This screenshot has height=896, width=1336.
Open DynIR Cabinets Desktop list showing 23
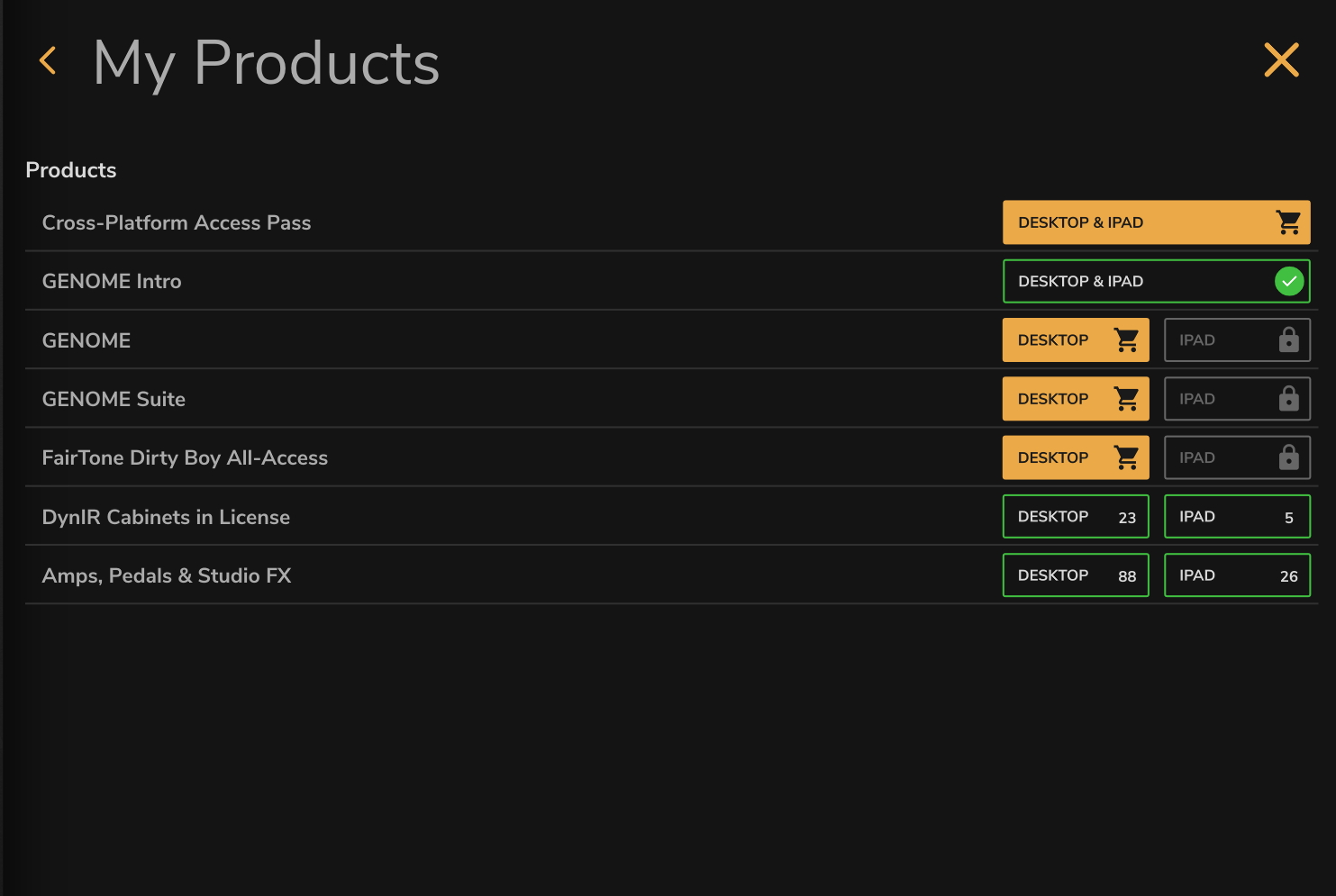pos(1076,517)
